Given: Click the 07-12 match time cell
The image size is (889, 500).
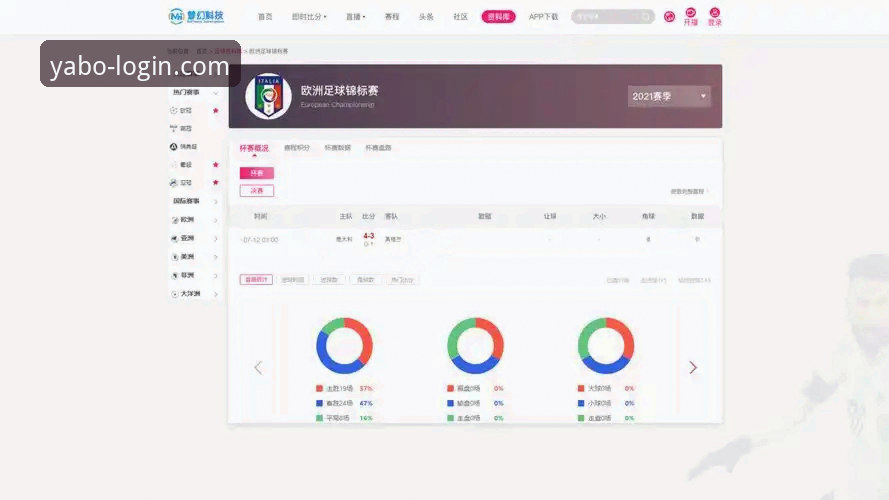Looking at the screenshot, I should point(260,240).
